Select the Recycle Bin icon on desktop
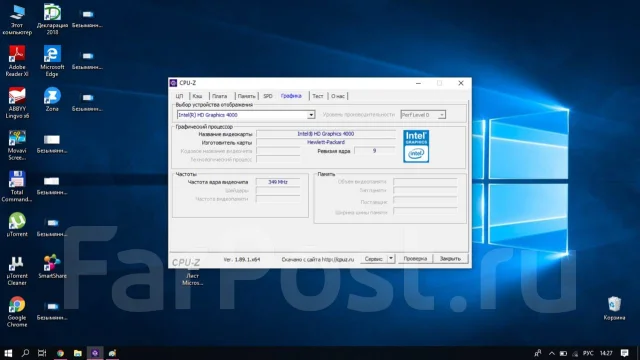This screenshot has width=640, height=360. [x=614, y=309]
